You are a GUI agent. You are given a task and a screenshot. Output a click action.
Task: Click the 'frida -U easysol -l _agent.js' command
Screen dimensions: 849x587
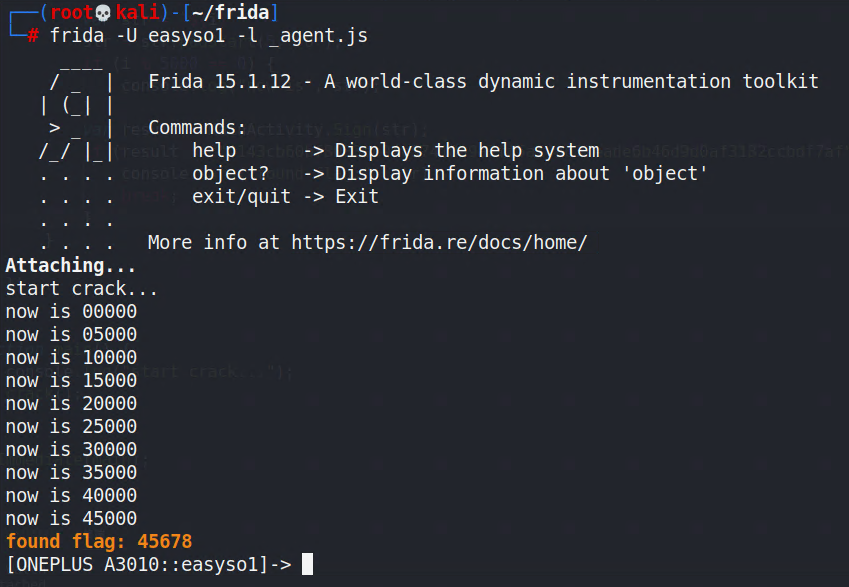click(208, 36)
